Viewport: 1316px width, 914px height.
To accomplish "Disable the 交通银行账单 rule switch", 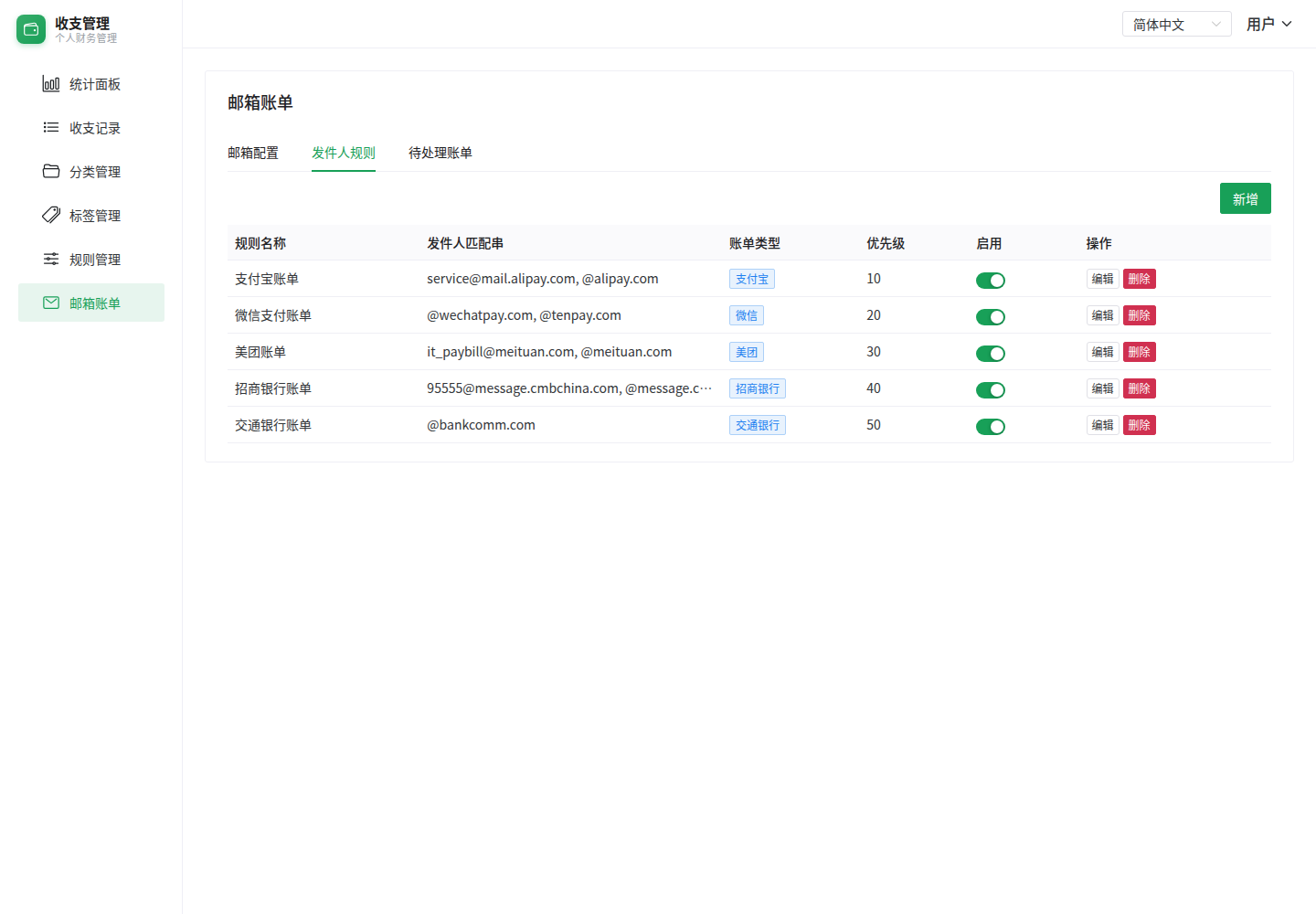I will pos(991,427).
